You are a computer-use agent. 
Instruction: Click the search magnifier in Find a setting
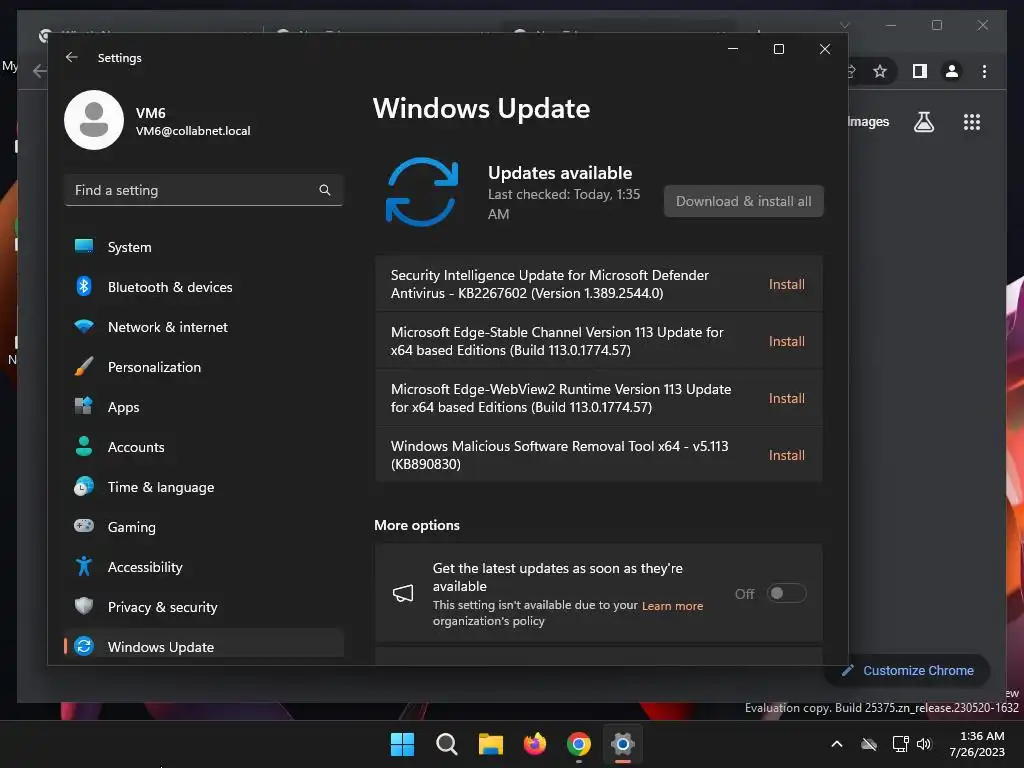click(x=325, y=190)
